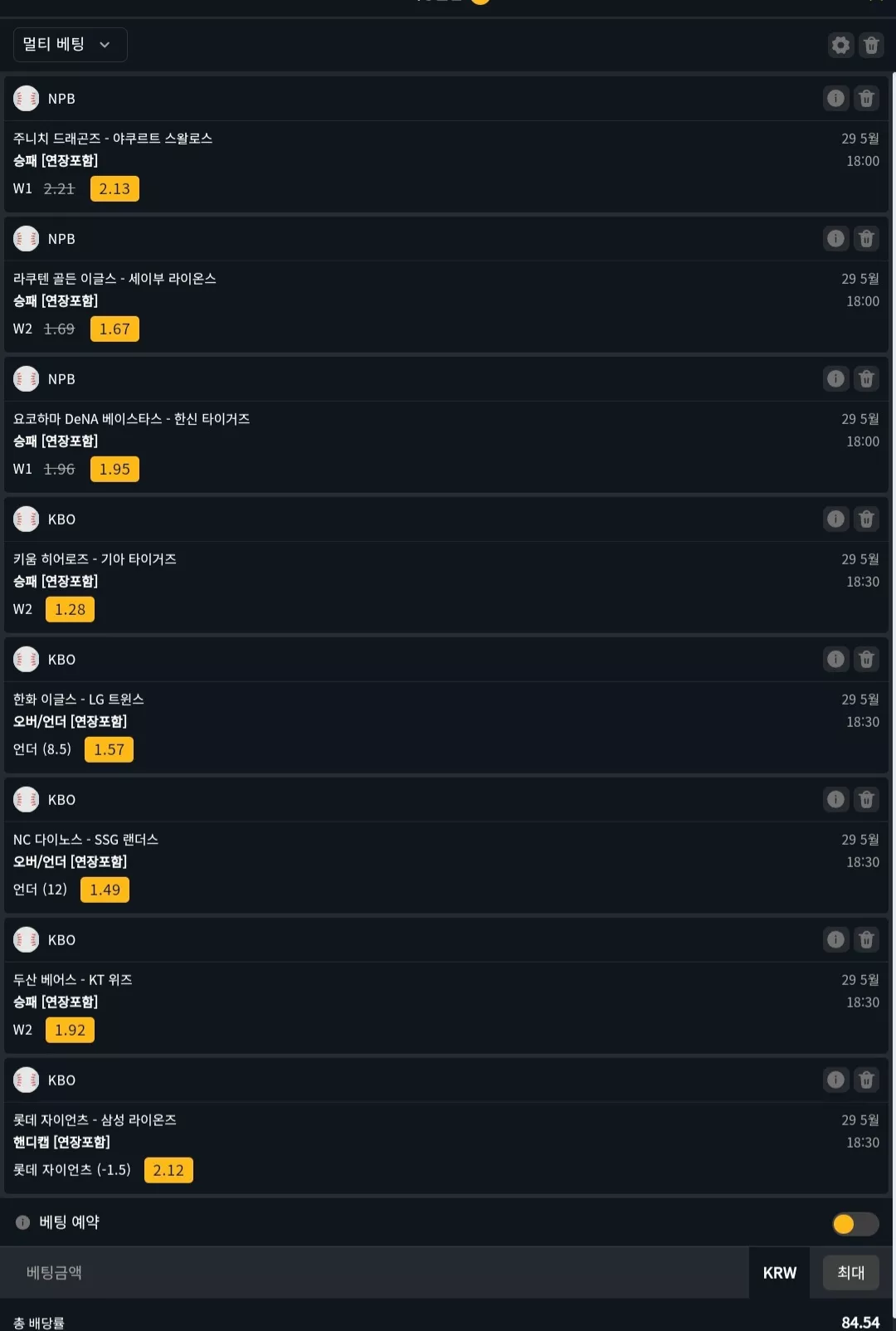This screenshot has width=896, height=1331.
Task: Open the 멀티 베팅 dropdown
Action: 71,45
